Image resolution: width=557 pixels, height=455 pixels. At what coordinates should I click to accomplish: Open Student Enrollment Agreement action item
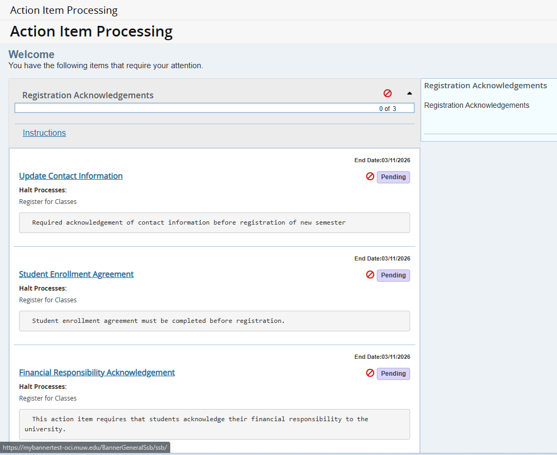pos(76,274)
